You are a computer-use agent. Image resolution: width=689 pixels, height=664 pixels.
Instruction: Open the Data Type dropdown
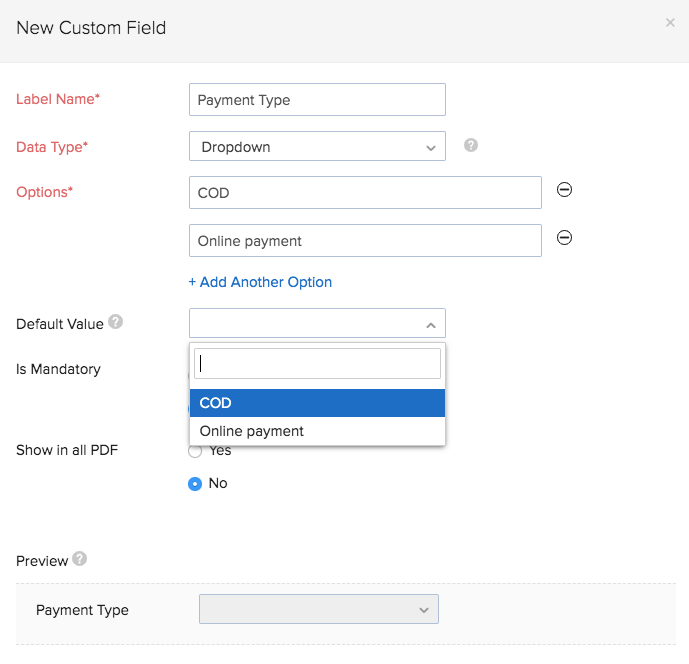(317, 147)
